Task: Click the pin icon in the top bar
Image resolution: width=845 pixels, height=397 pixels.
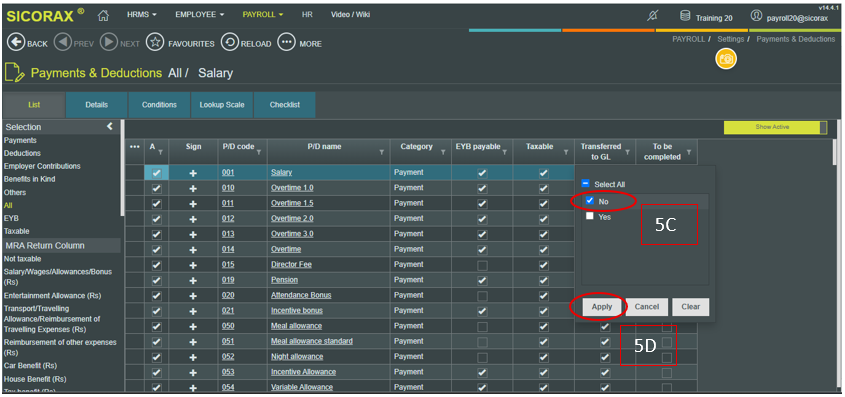Action: pos(652,16)
